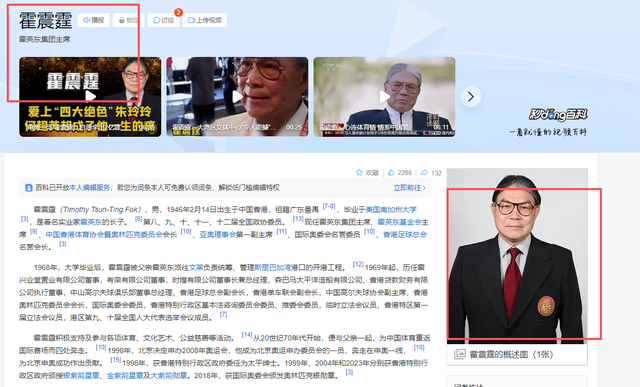The width and height of the screenshot is (640, 387).
Task: Open the 银紫荆星章 link
Action: point(81,376)
